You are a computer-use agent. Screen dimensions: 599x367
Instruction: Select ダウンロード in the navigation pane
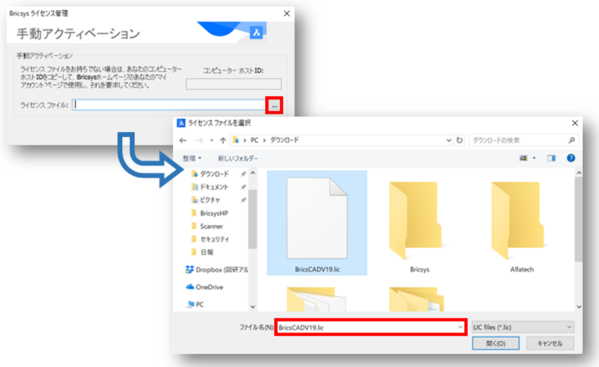click(214, 174)
